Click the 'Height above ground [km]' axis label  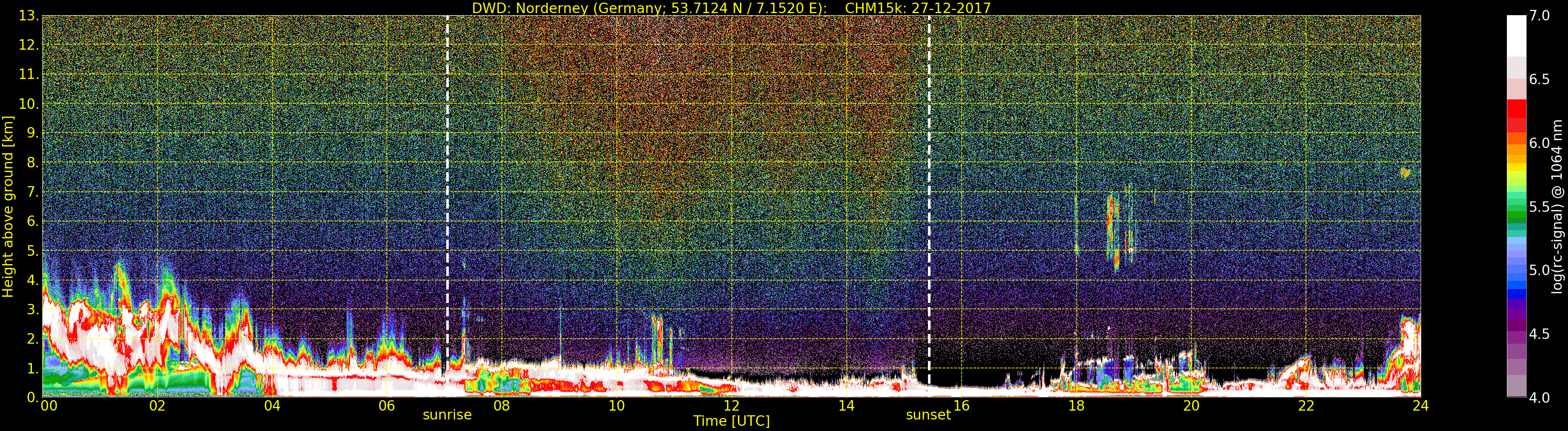pyautogui.click(x=8, y=207)
